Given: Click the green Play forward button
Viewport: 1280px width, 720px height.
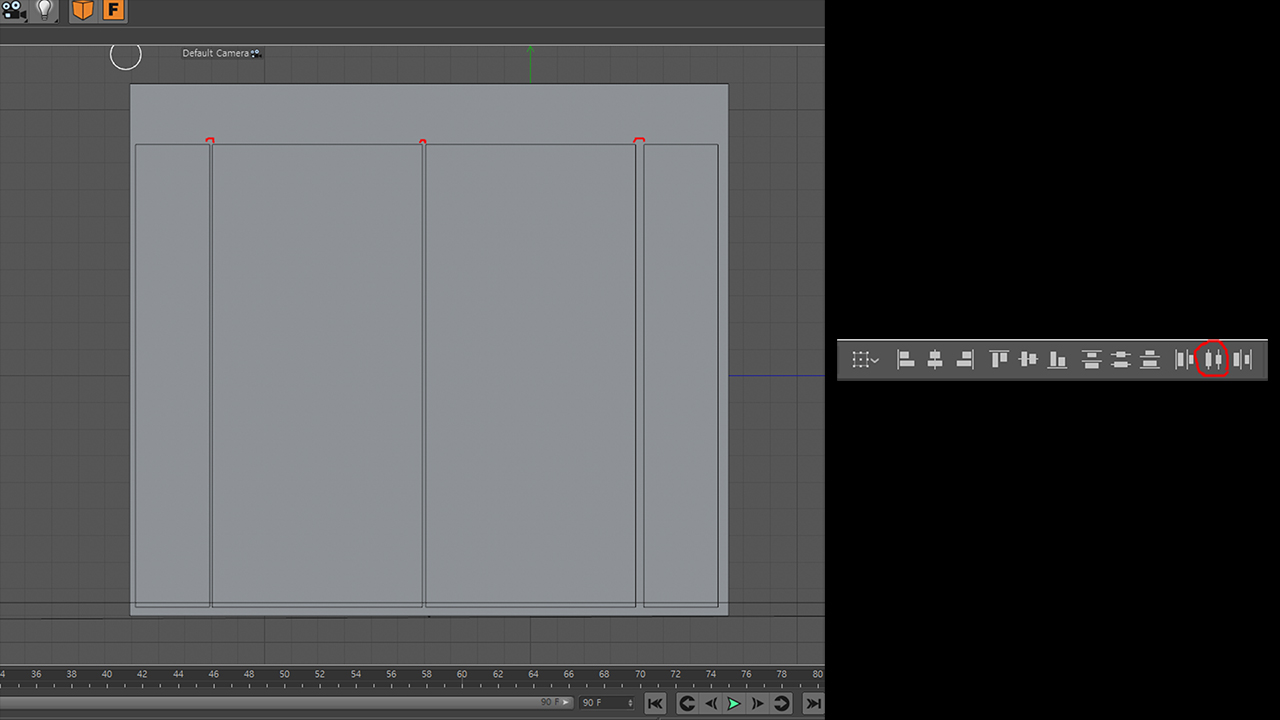Looking at the screenshot, I should coord(734,704).
